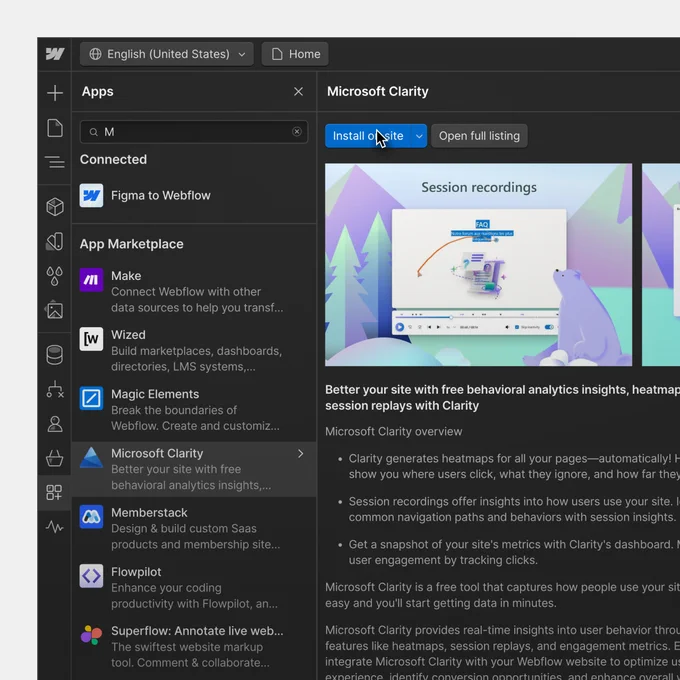Open the Home page selector
680x680 pixels.
pyautogui.click(x=295, y=54)
